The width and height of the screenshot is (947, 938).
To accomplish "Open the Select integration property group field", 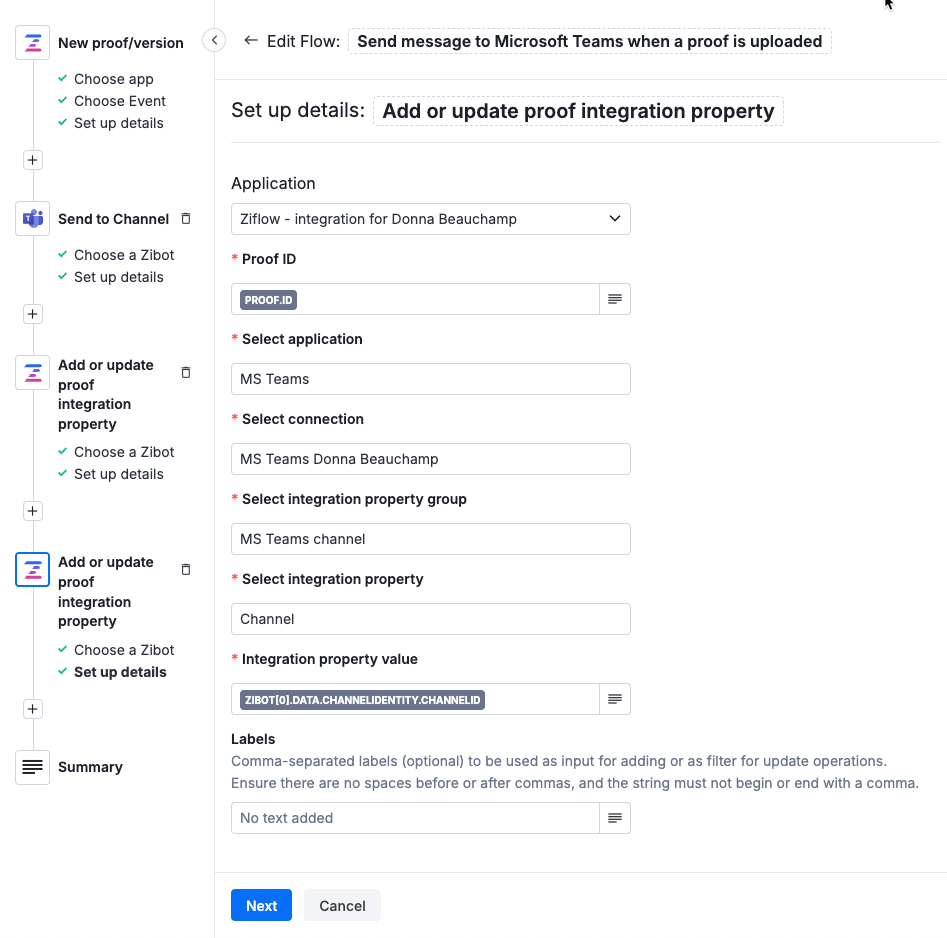I will pos(430,538).
